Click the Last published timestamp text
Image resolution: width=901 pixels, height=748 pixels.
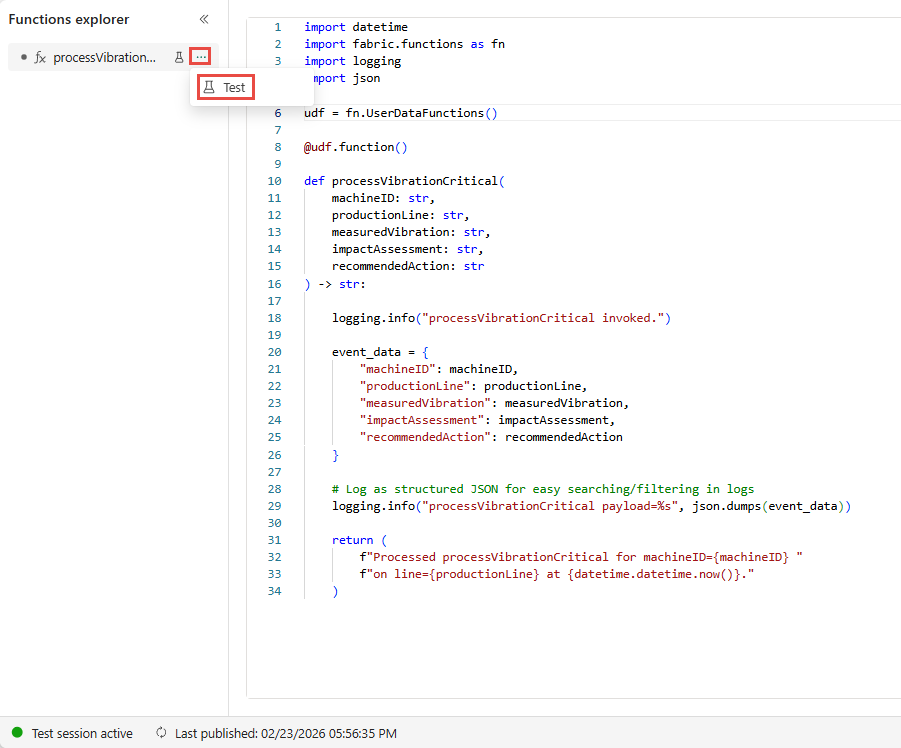tap(286, 733)
